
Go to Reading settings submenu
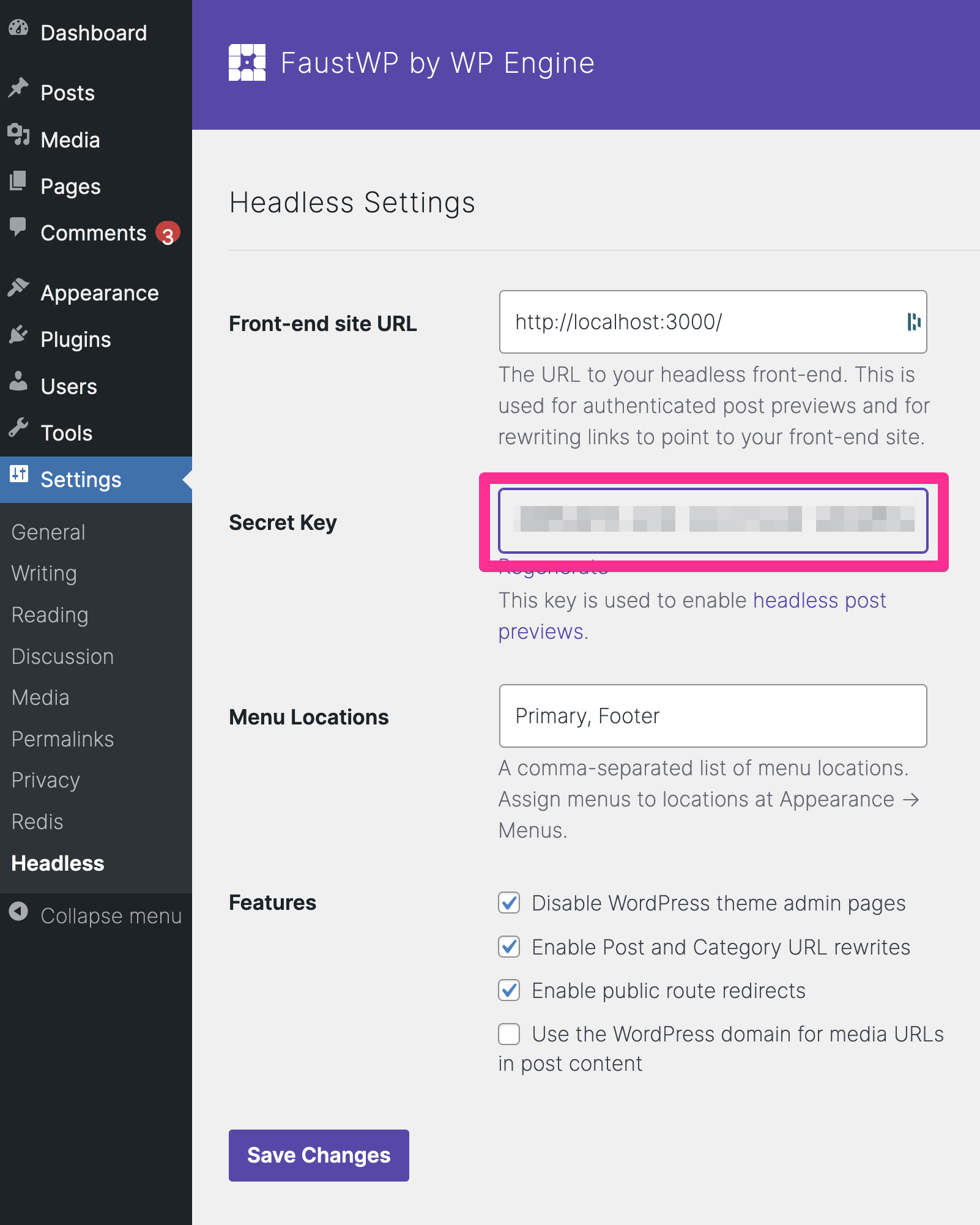click(x=50, y=615)
